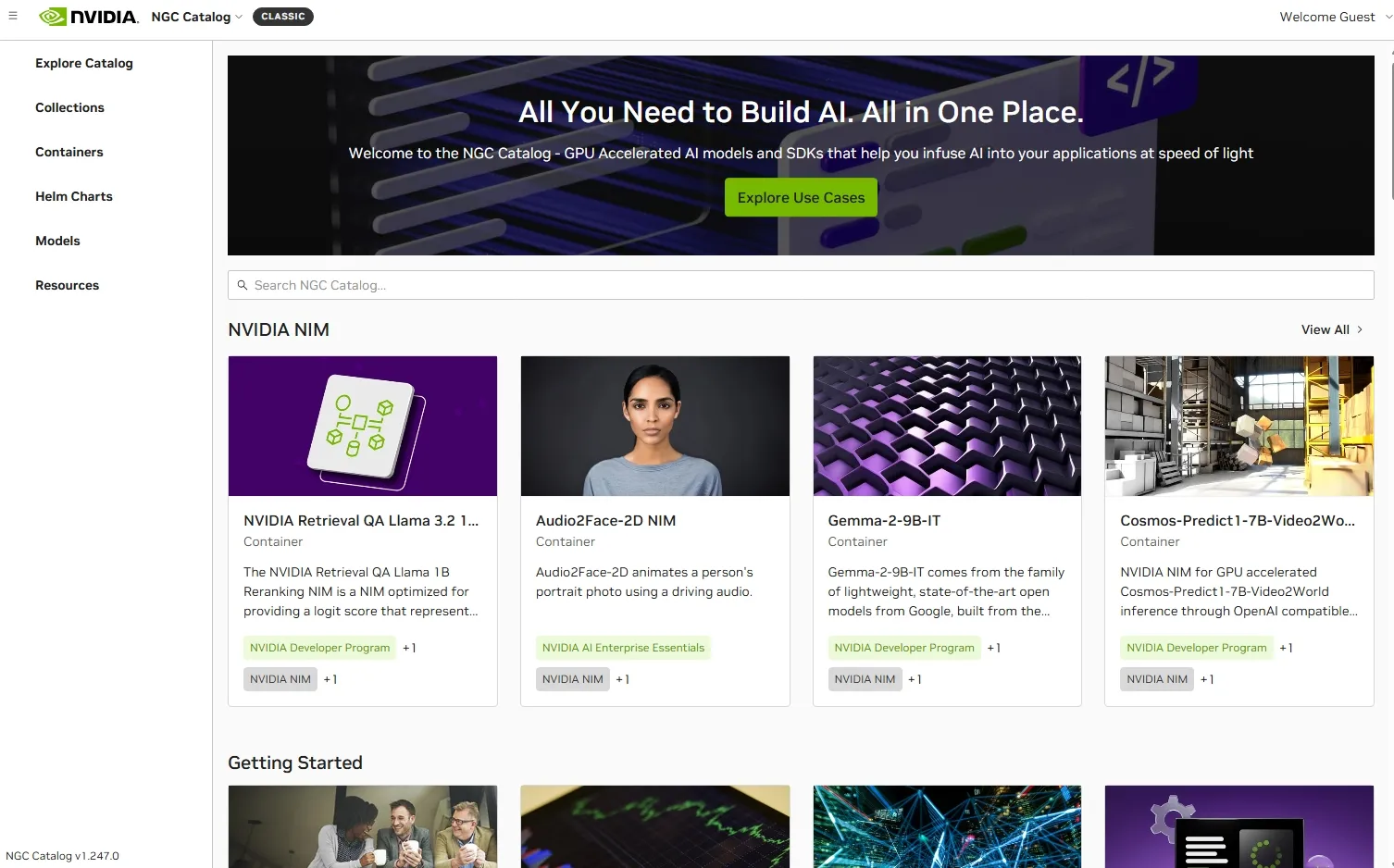Click the NVIDIA Retrieval QA Llama 3.2 title

click(361, 520)
